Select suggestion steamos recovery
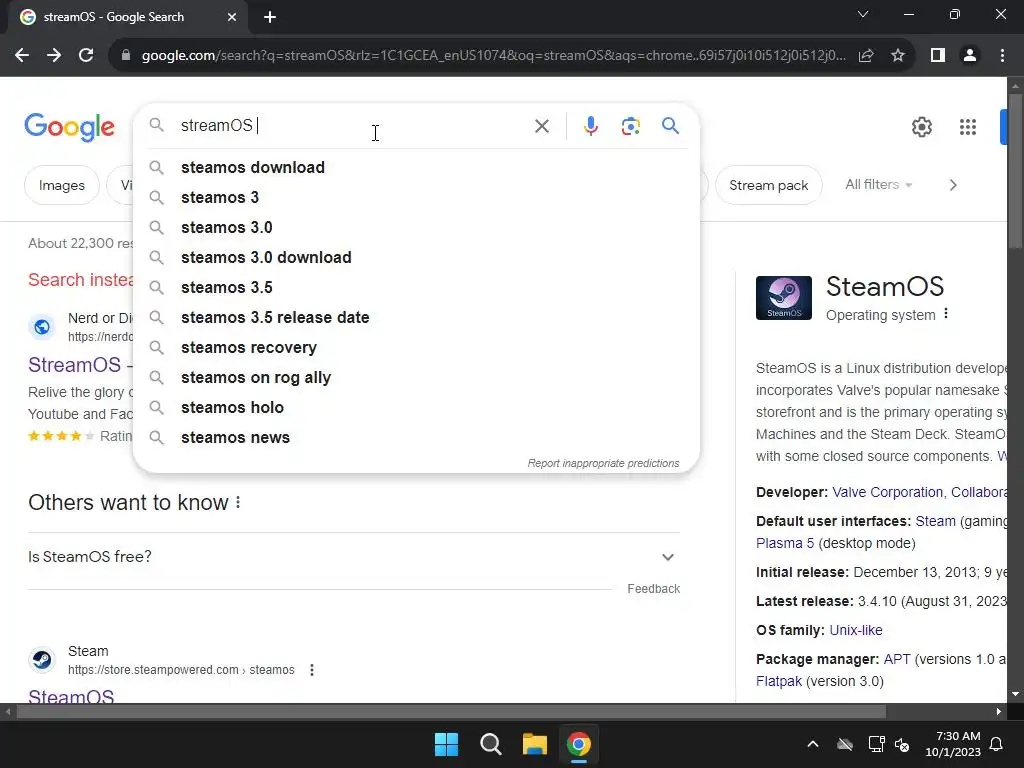 416,347
